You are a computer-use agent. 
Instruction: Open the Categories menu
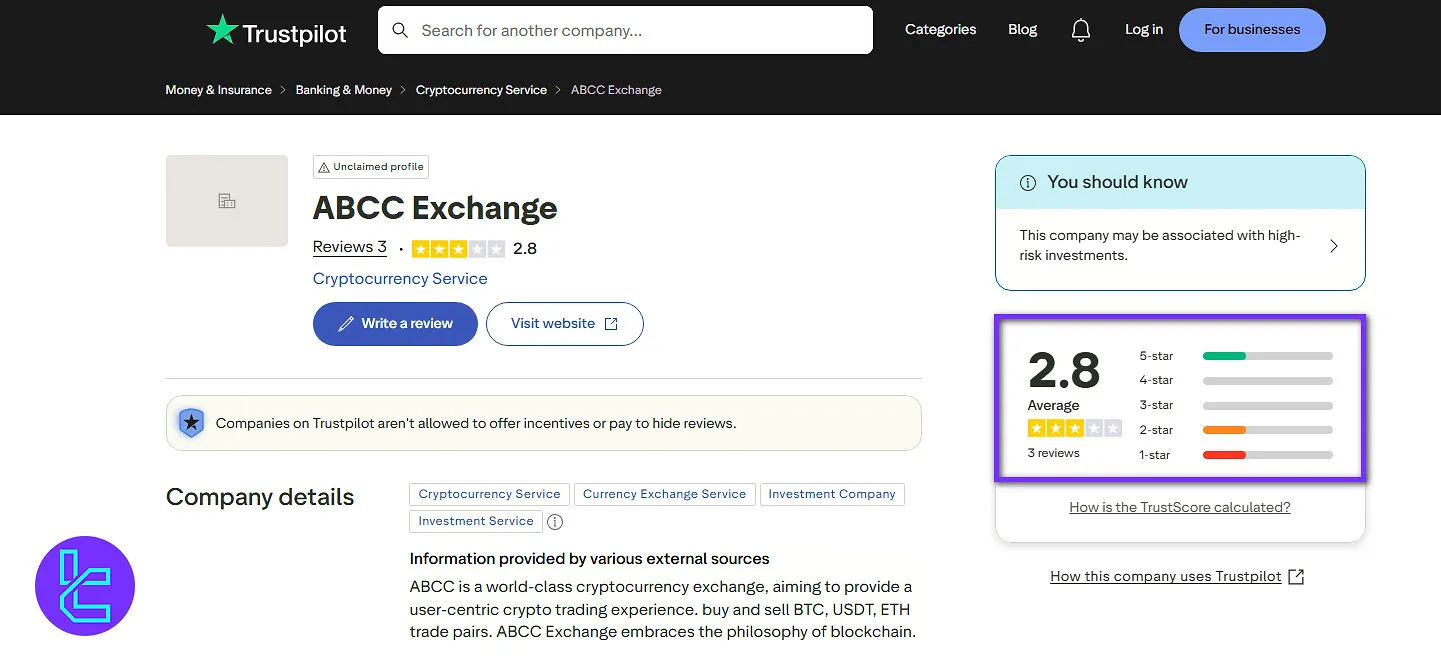coord(939,29)
